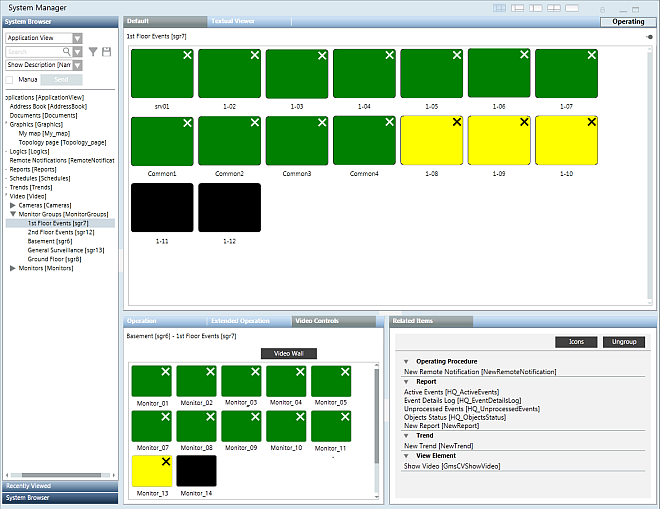
Task: Select the black 1-11 monitor tile
Action: [162, 207]
